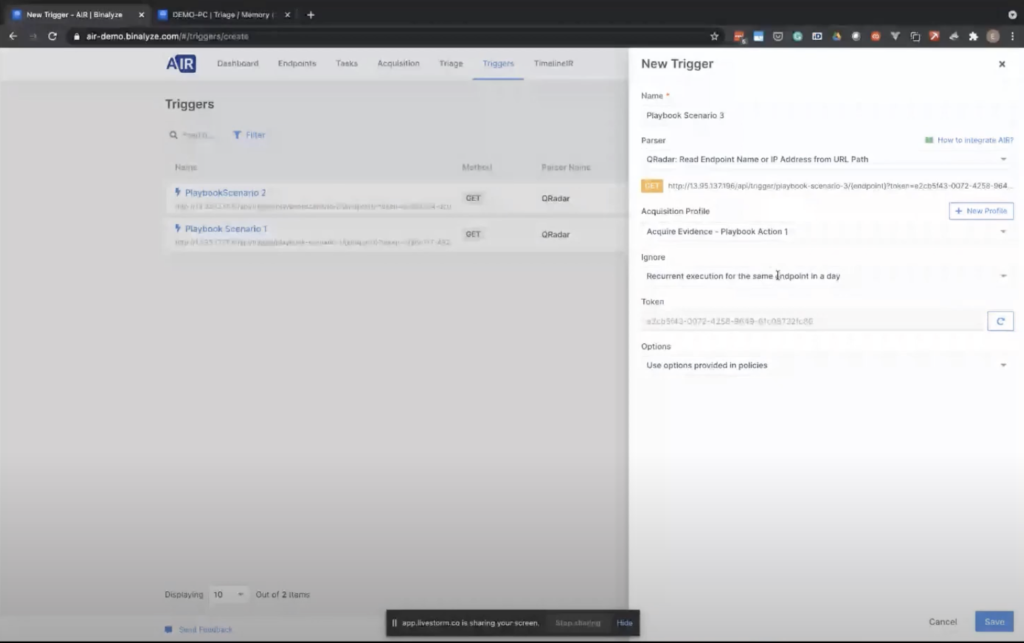Screen dimensions: 1024x643
Task: Click the iD extension icon
Action: (x=817, y=37)
